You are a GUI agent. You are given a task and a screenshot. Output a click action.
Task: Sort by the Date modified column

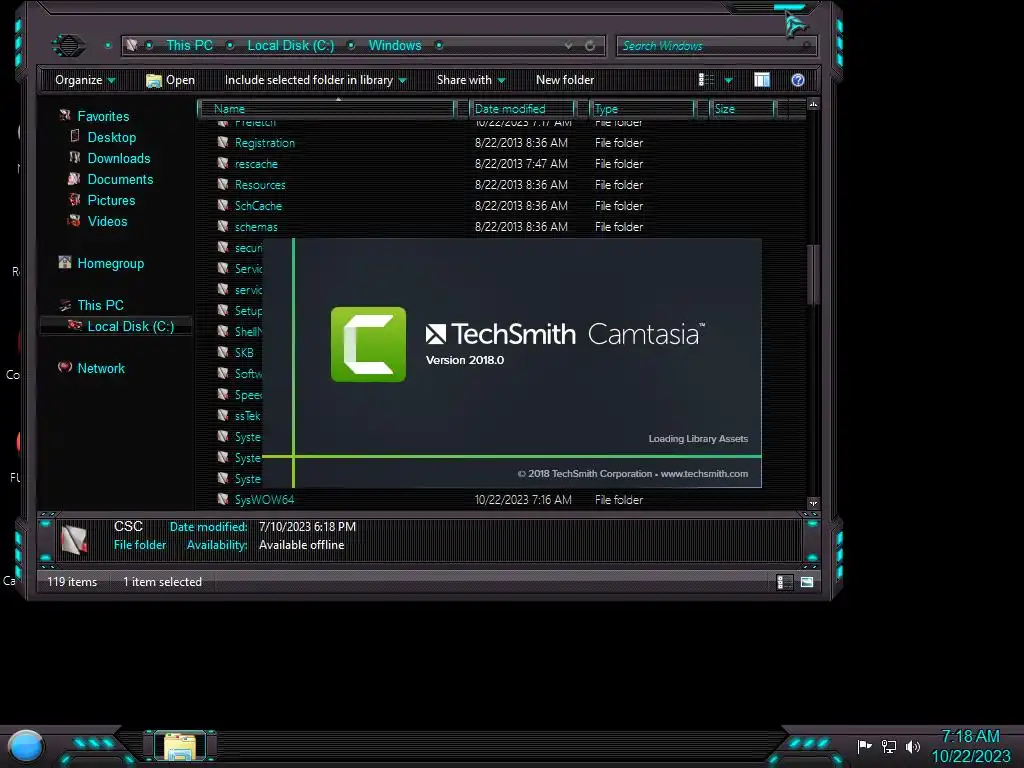pos(522,108)
